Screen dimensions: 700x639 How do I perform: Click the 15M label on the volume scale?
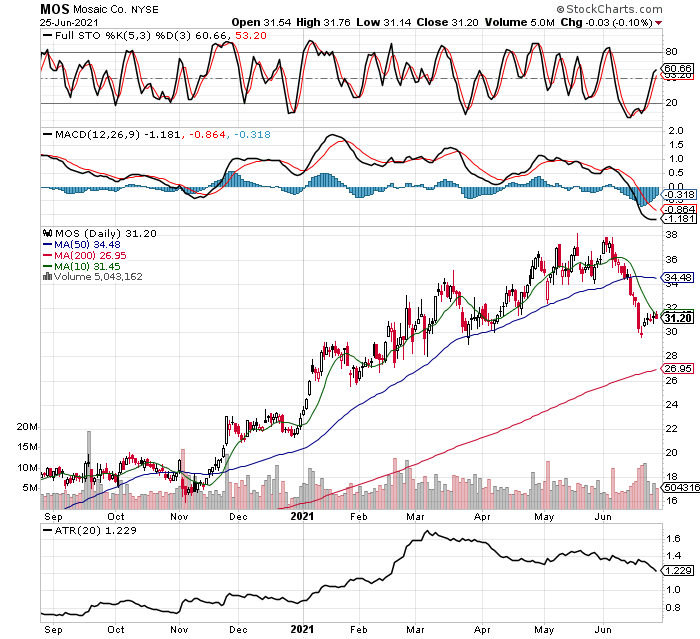pyautogui.click(x=27, y=447)
